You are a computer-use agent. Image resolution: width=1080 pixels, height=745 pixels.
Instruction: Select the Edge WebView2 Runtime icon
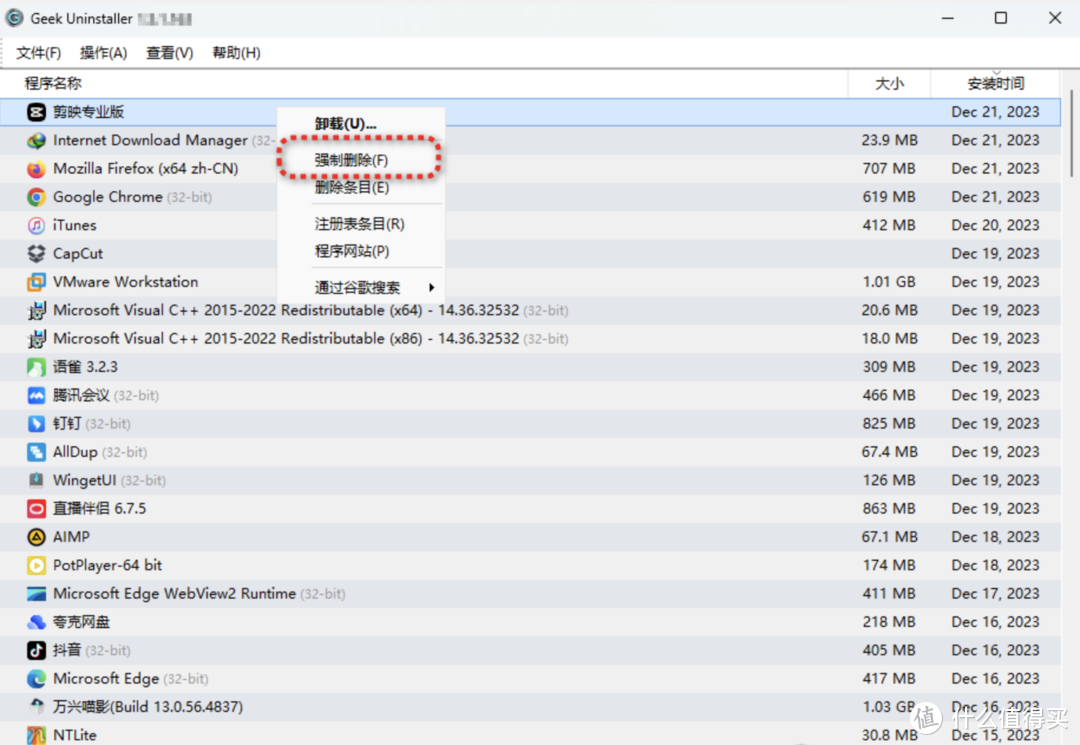(x=37, y=594)
